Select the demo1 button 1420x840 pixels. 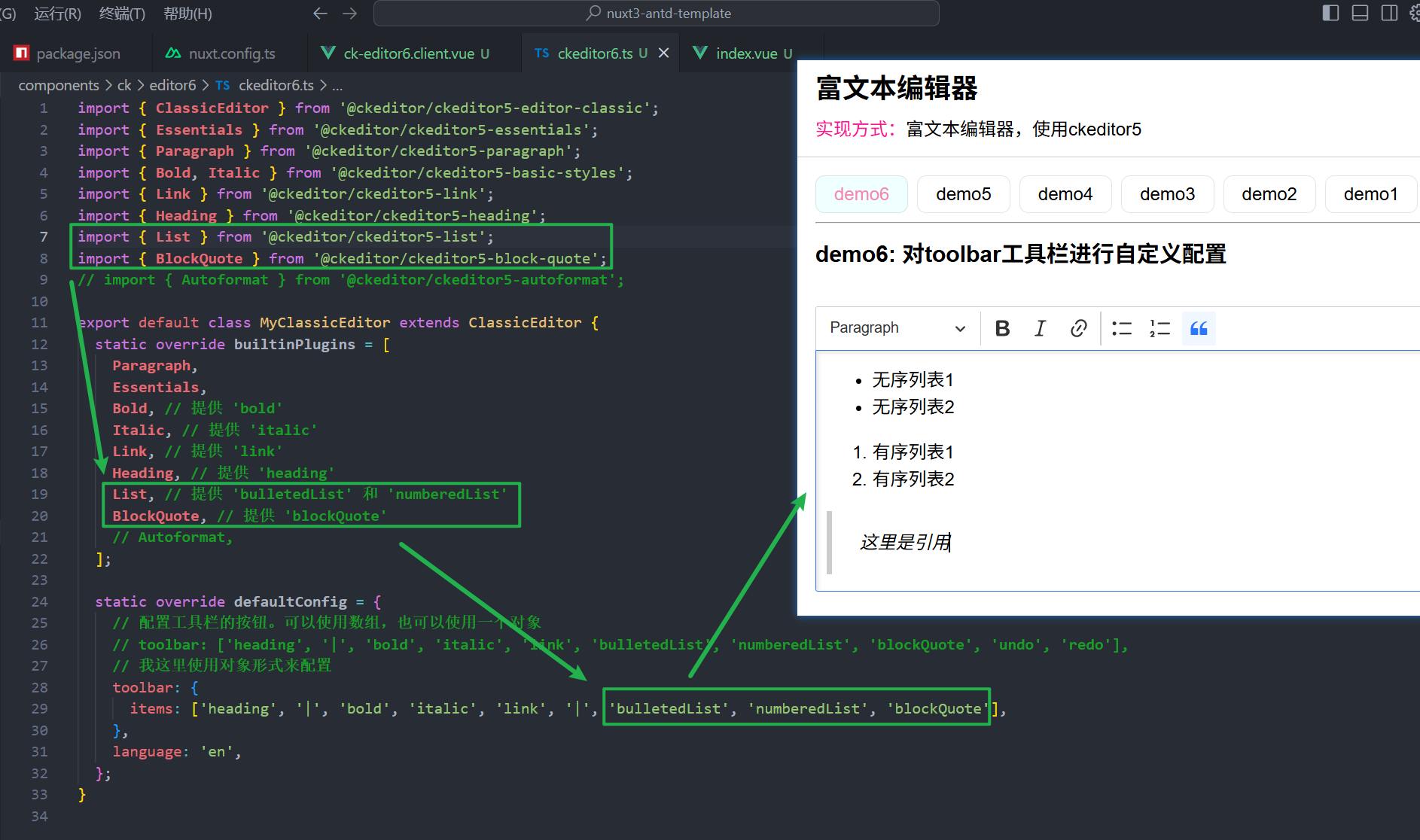pyautogui.click(x=1371, y=194)
